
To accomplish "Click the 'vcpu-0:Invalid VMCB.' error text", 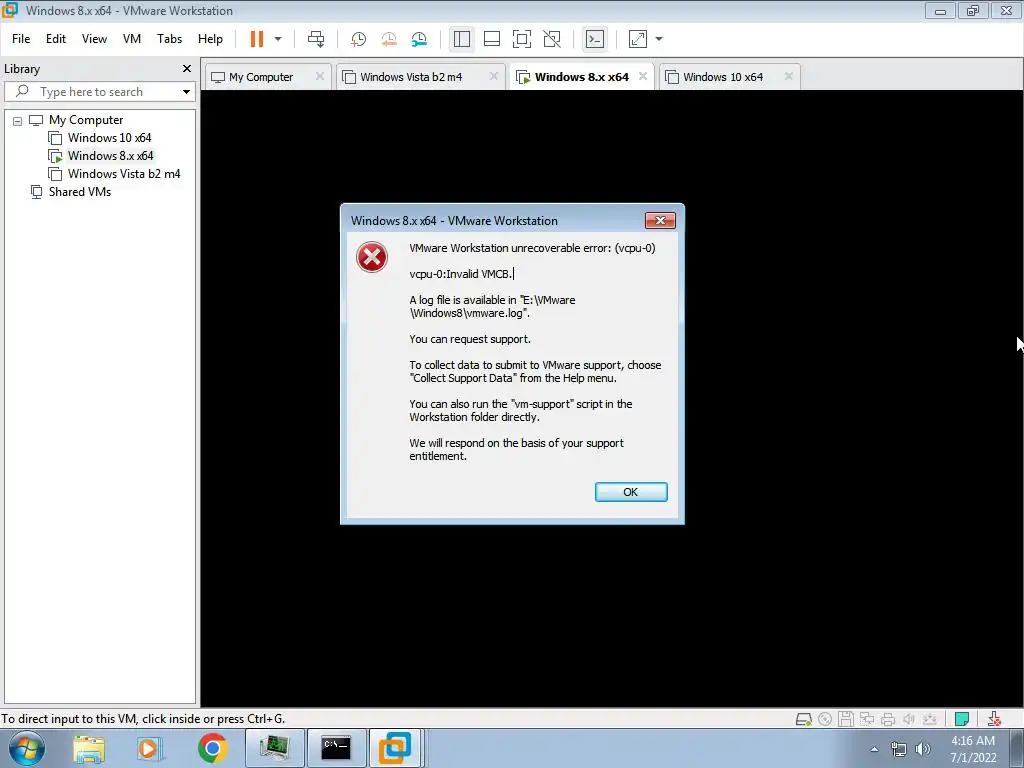I will [461, 274].
